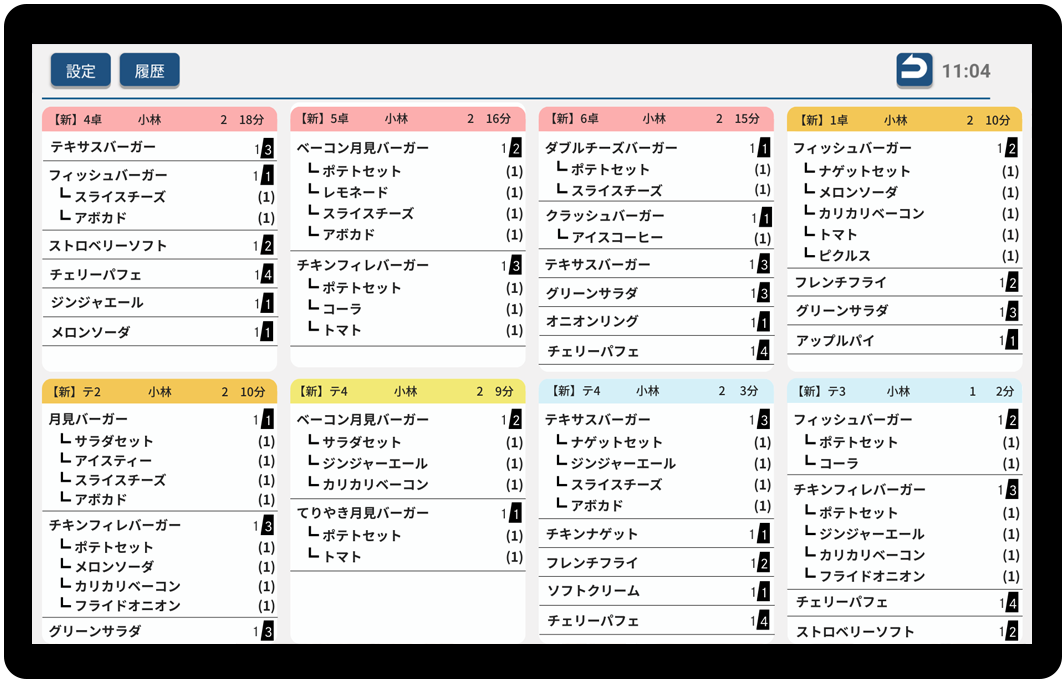Tap the アイスコーヒー option row
This screenshot has height=682, width=1064.
656,238
